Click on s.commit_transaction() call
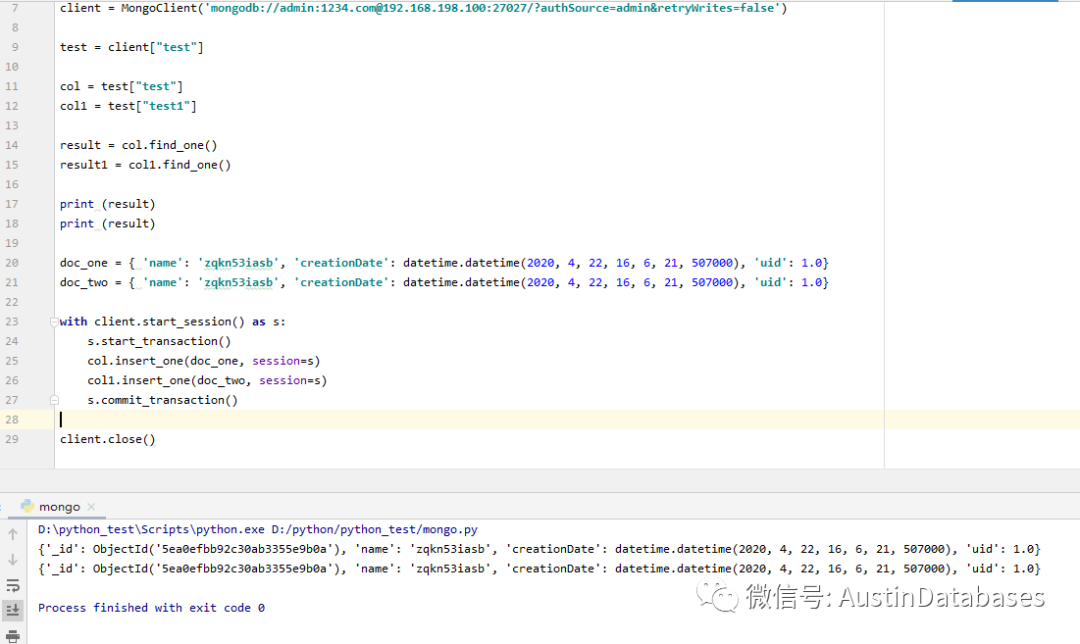 coord(163,400)
